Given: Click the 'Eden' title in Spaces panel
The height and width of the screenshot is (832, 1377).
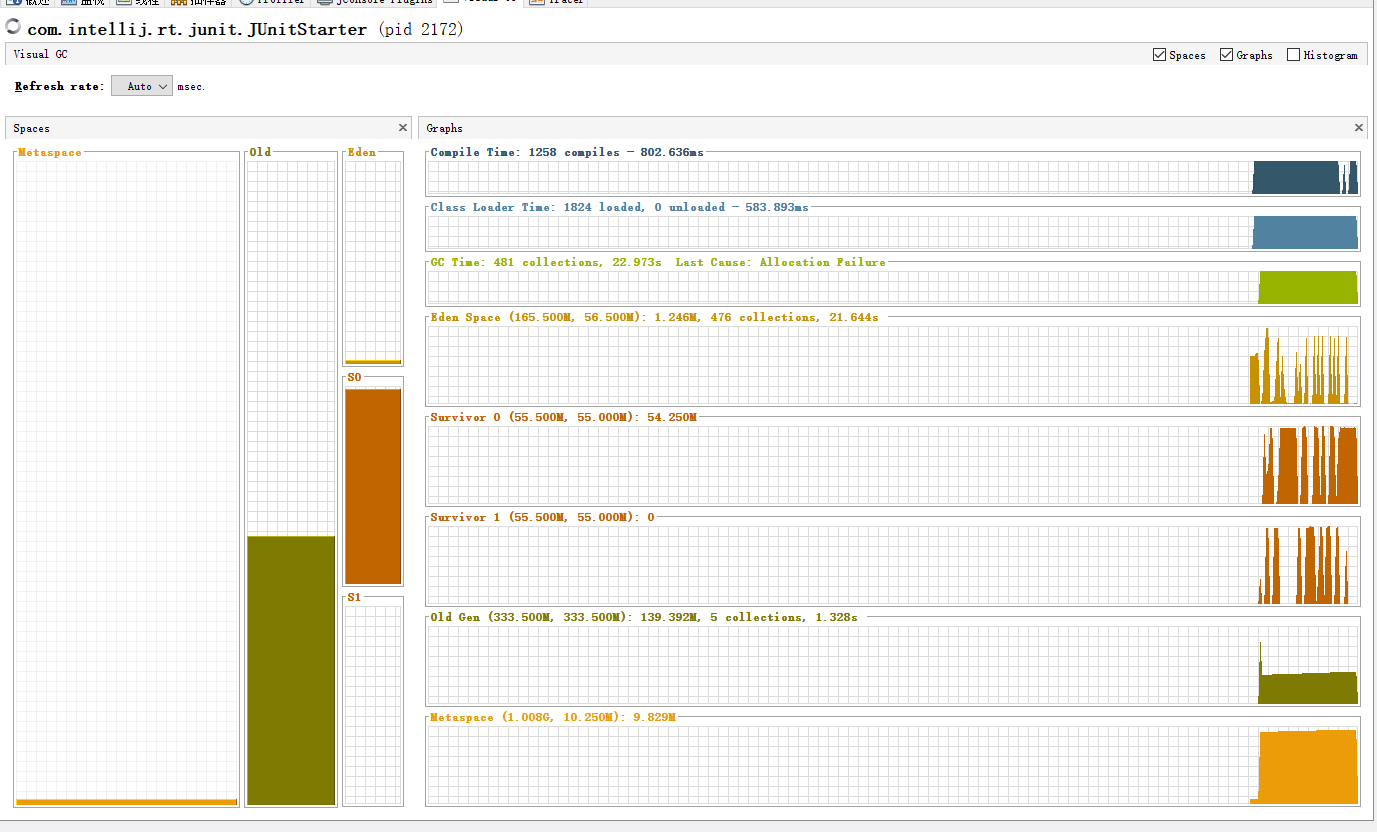Looking at the screenshot, I should click(x=362, y=152).
